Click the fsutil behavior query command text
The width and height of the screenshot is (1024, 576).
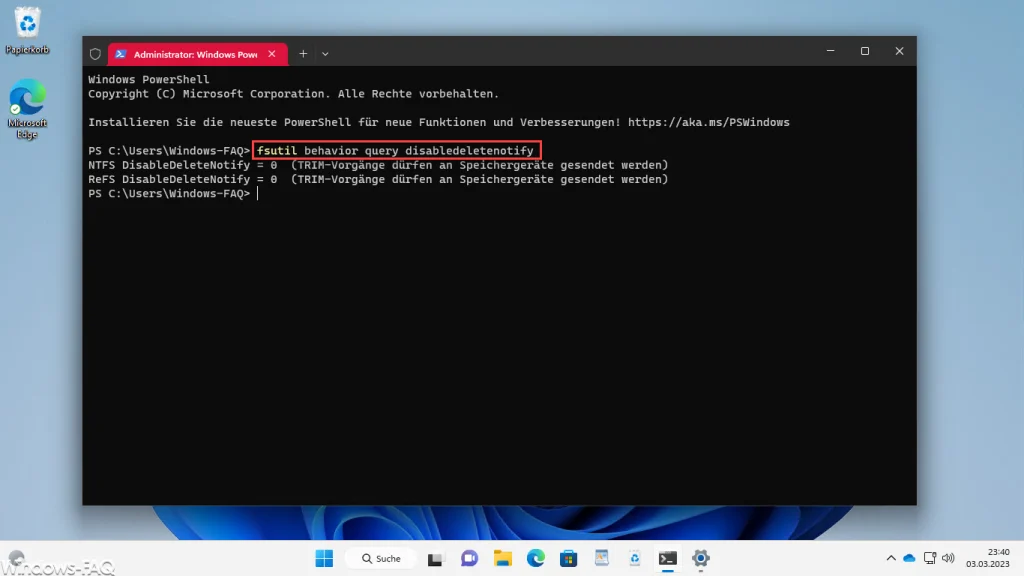coord(396,151)
